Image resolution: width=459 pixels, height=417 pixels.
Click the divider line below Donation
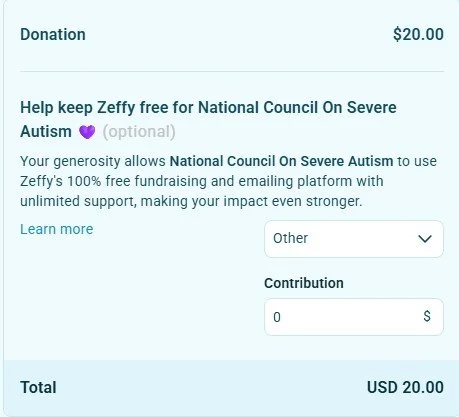(232, 71)
